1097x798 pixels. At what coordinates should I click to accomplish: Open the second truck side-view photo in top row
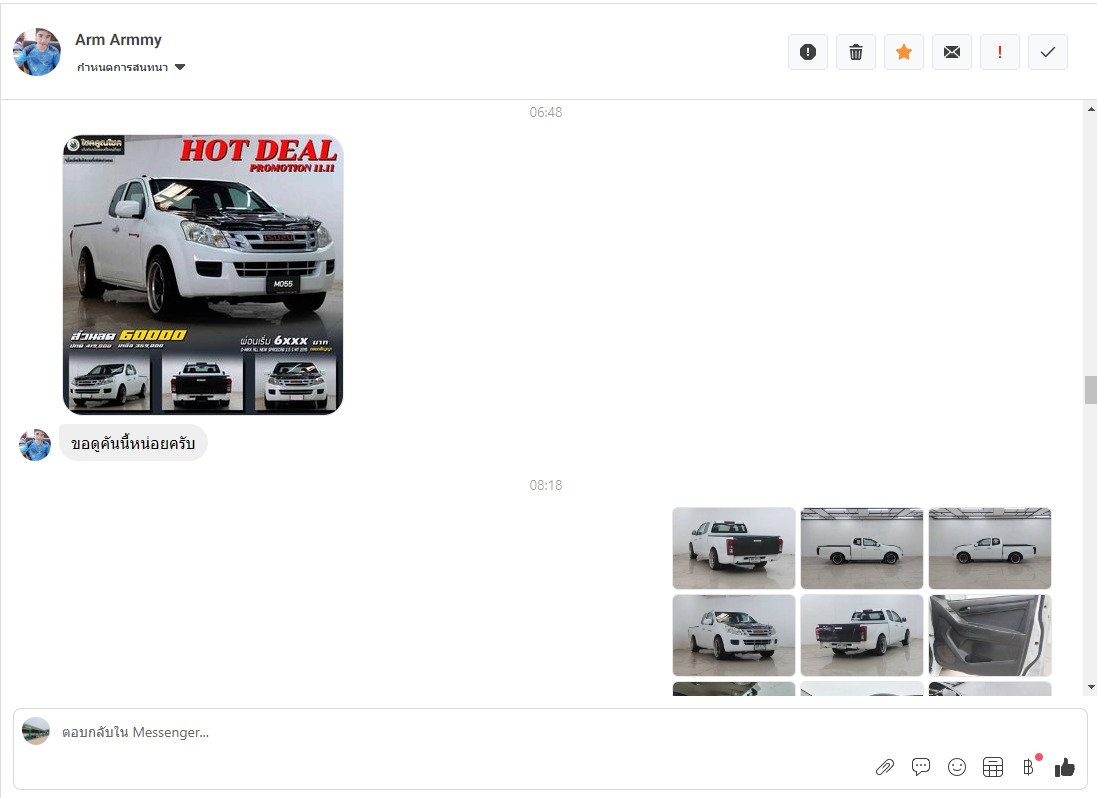(x=861, y=548)
